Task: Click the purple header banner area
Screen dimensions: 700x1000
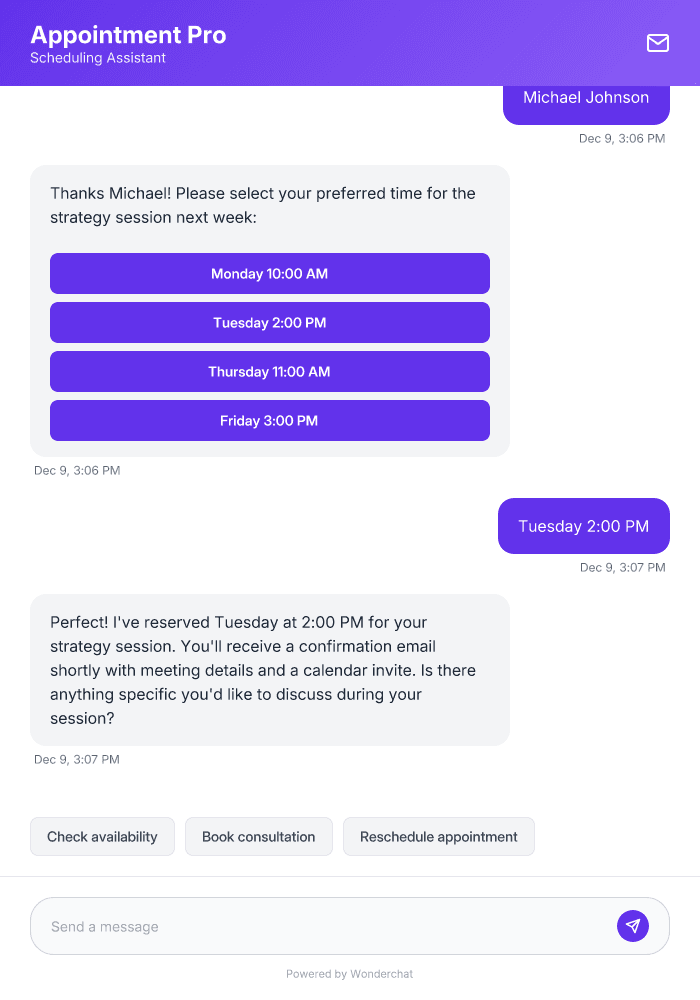Action: (x=400, y=43)
